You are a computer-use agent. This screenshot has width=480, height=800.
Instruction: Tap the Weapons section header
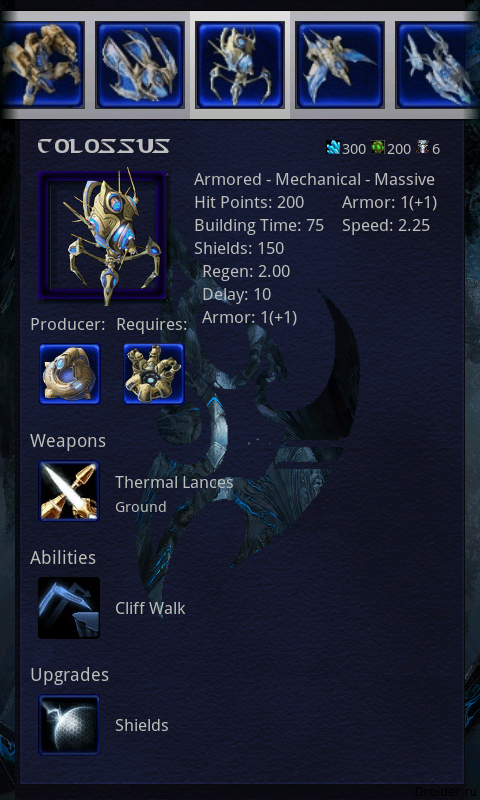(68, 441)
